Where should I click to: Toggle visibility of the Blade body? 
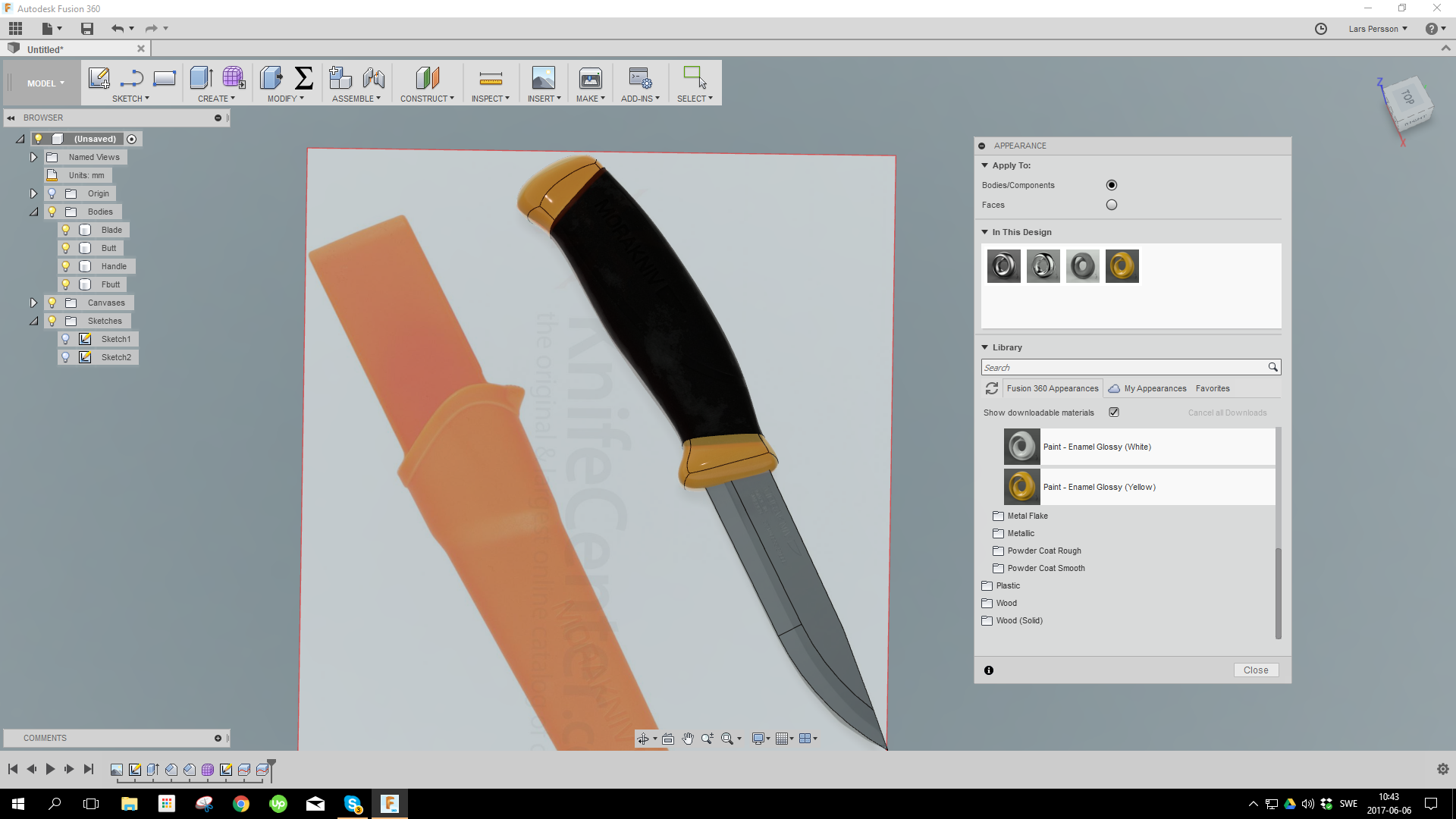[x=64, y=230]
